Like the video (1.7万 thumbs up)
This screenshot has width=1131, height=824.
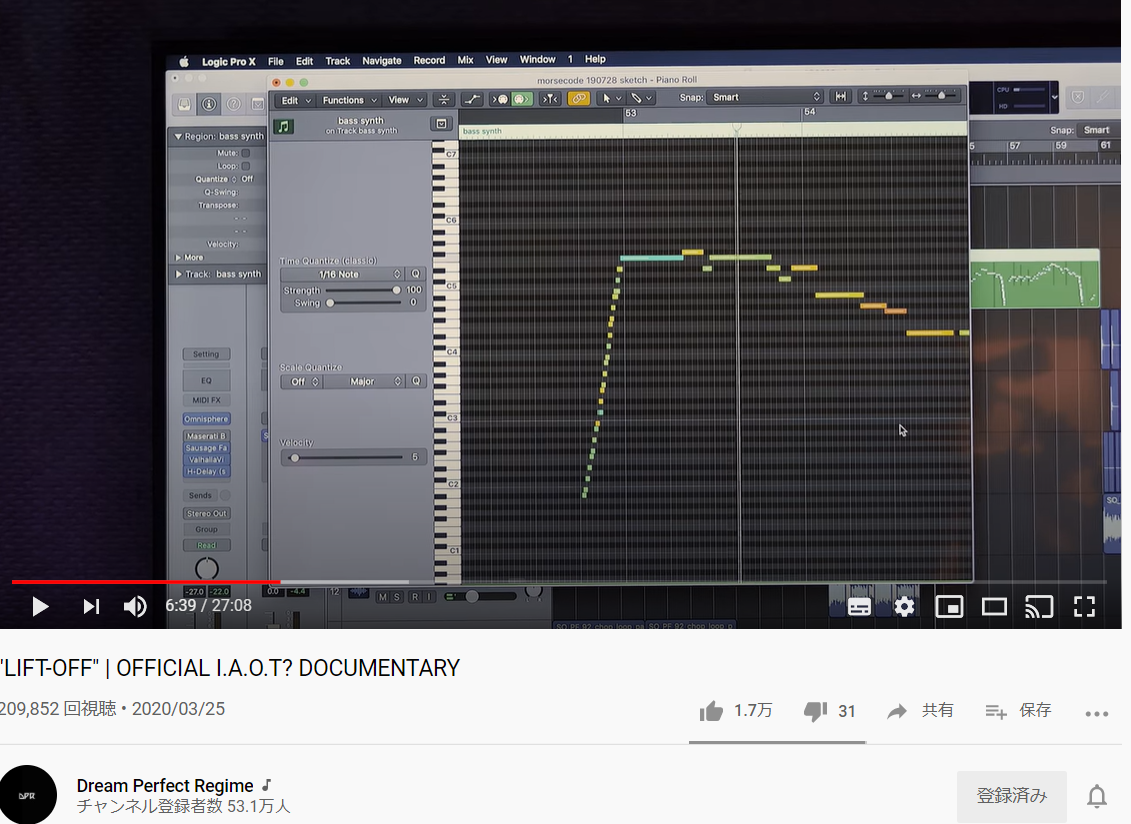(736, 711)
